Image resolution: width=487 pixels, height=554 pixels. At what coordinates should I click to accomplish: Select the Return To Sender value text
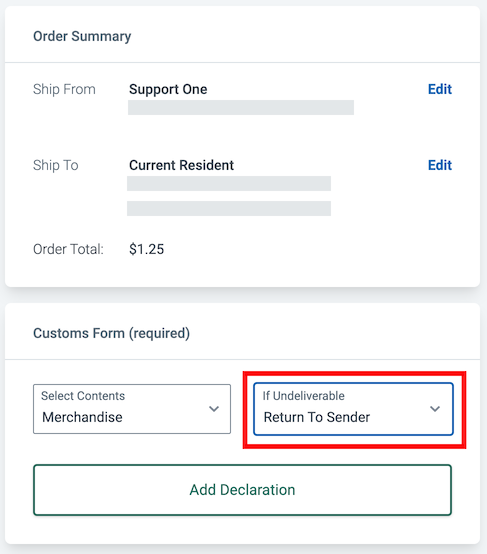(317, 417)
